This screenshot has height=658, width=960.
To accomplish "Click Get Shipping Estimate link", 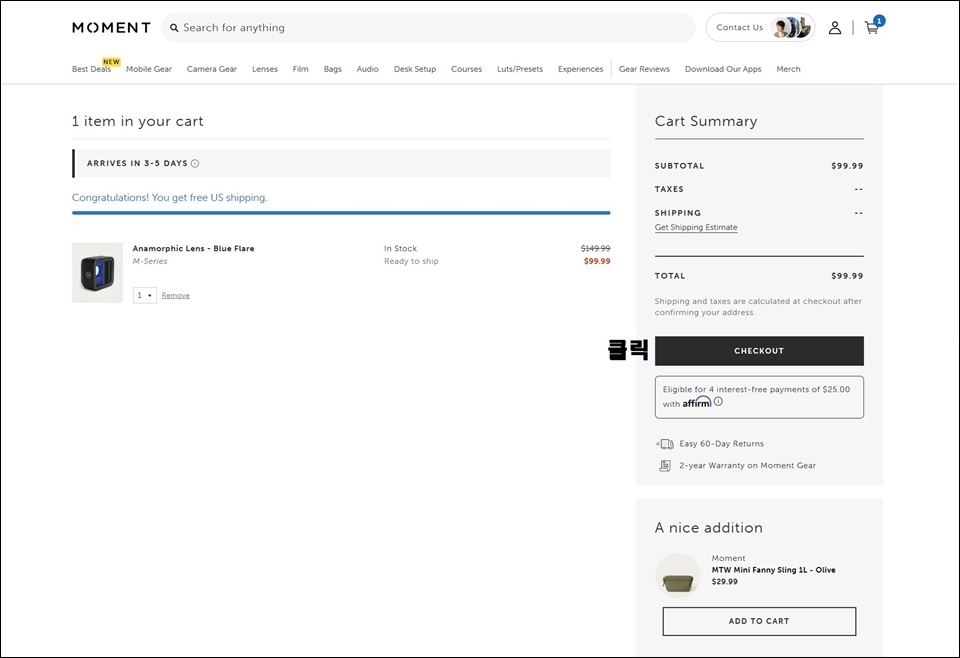I will point(696,227).
